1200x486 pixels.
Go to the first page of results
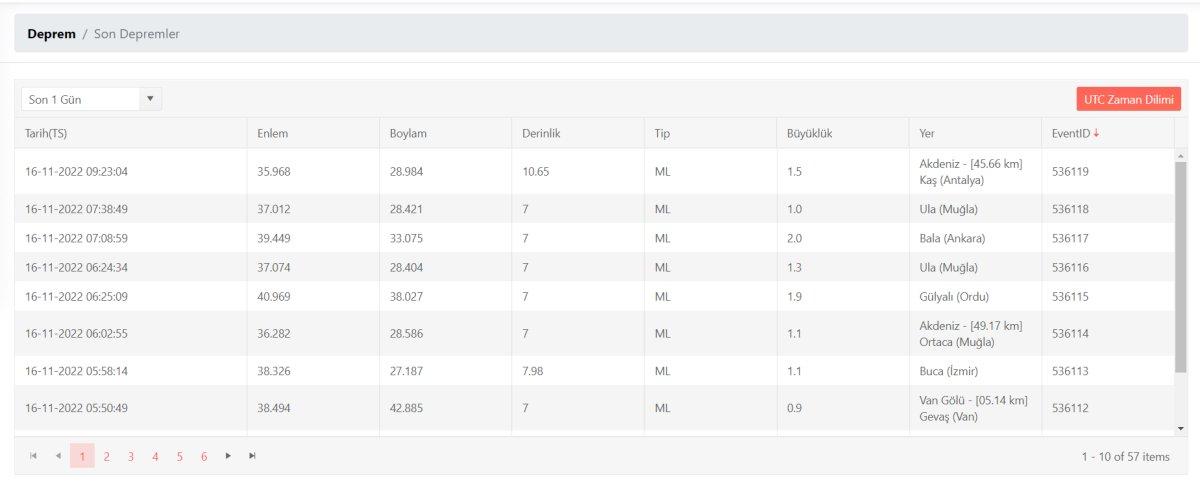pyautogui.click(x=33, y=456)
